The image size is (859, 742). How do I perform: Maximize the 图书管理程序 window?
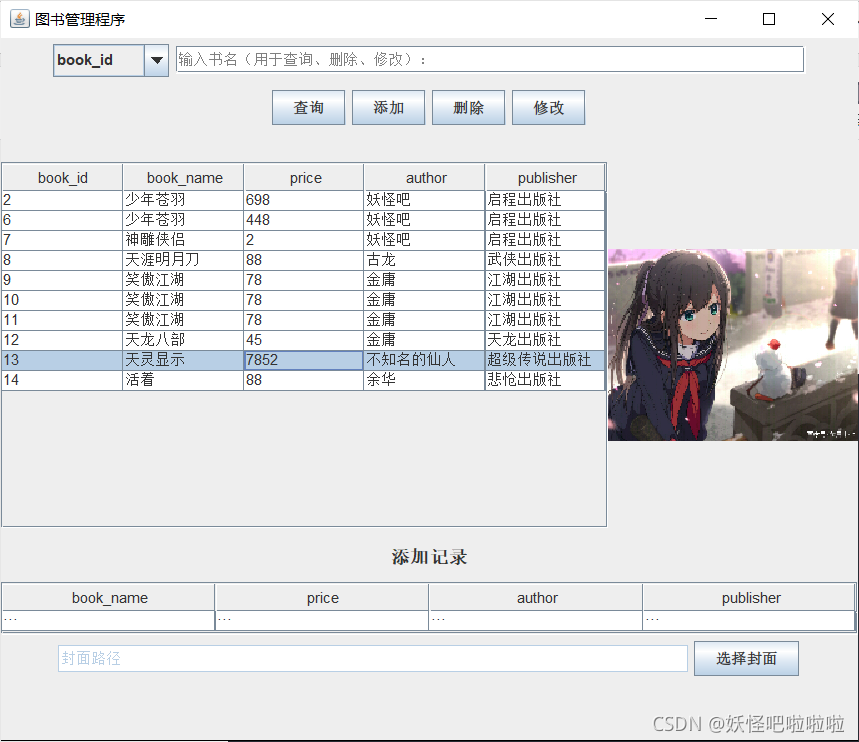point(769,19)
